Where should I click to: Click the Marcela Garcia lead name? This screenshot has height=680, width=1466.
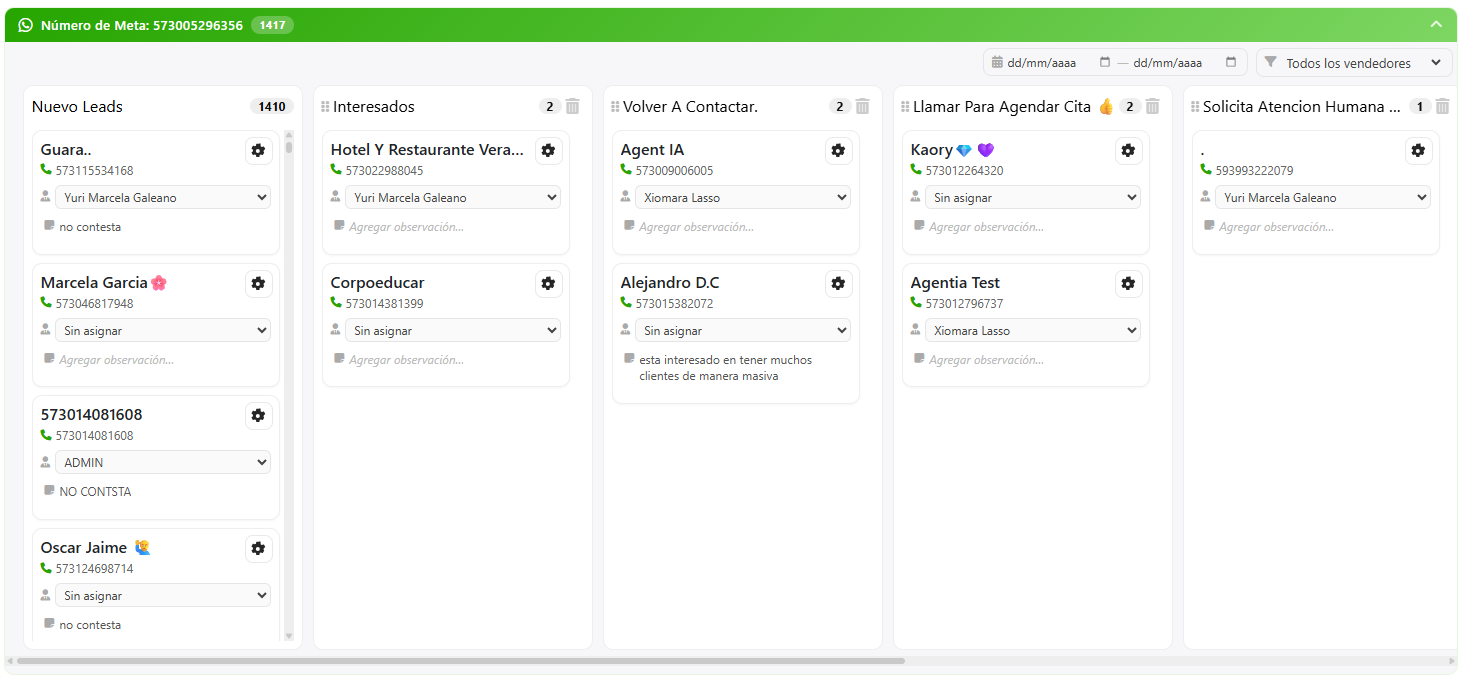click(x=94, y=283)
